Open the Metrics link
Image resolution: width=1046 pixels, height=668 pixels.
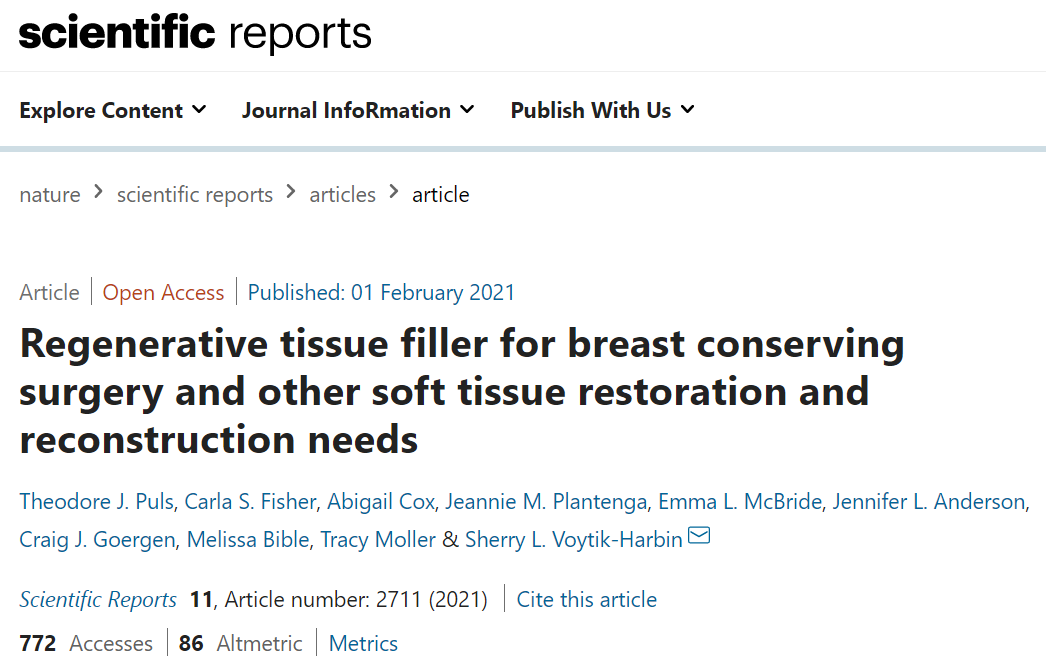363,643
